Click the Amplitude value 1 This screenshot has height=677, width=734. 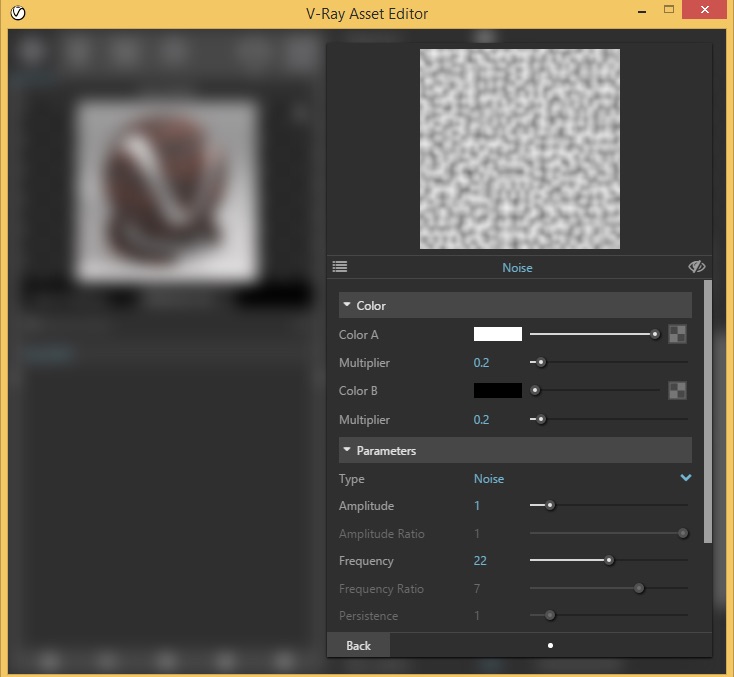pyautogui.click(x=477, y=506)
